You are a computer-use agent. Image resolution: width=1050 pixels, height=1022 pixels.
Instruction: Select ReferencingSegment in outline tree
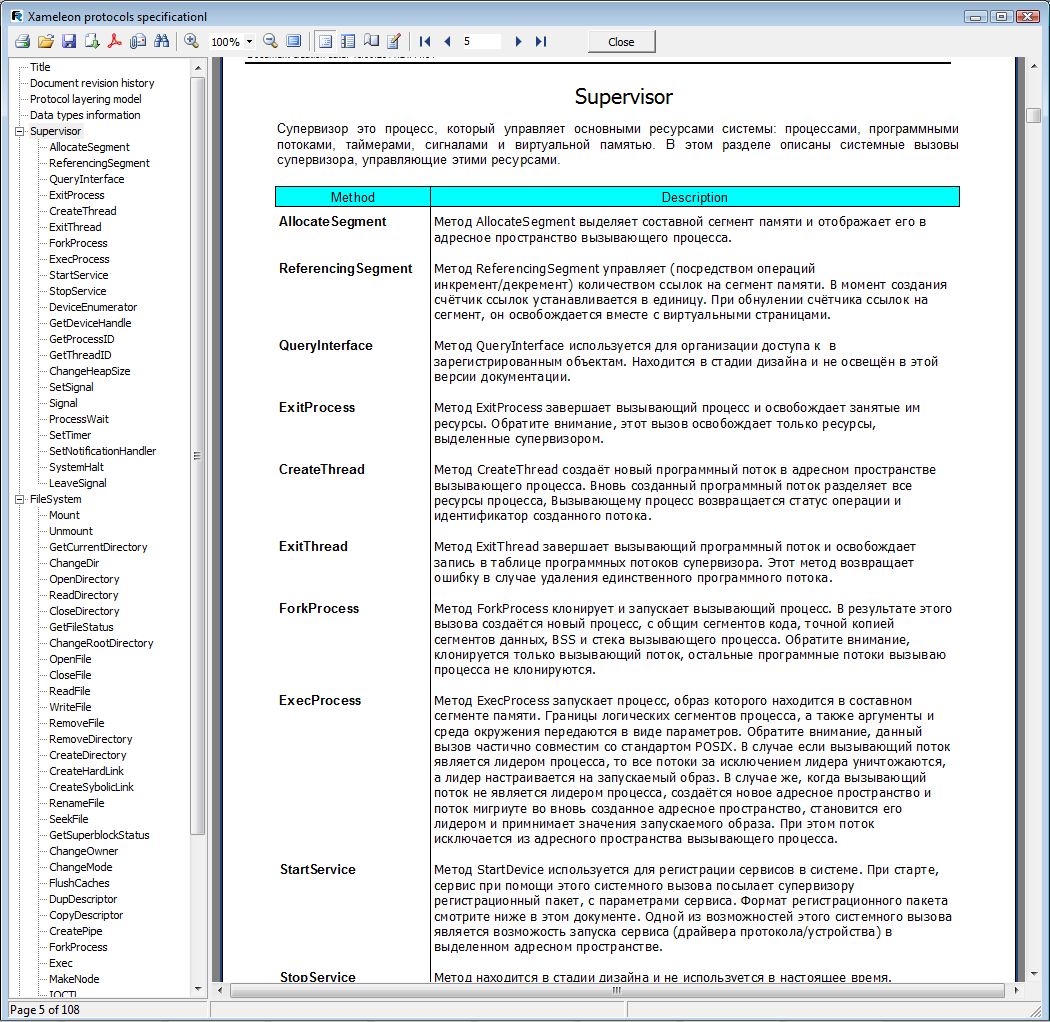coord(99,163)
